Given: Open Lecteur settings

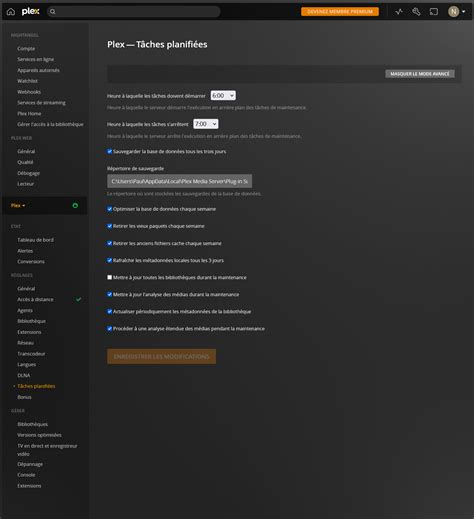Looking at the screenshot, I should pos(26,184).
